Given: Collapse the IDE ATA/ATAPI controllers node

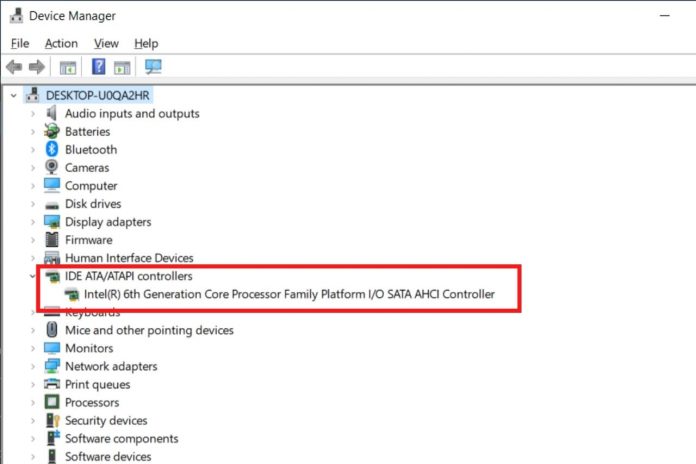Looking at the screenshot, I should coord(33,276).
